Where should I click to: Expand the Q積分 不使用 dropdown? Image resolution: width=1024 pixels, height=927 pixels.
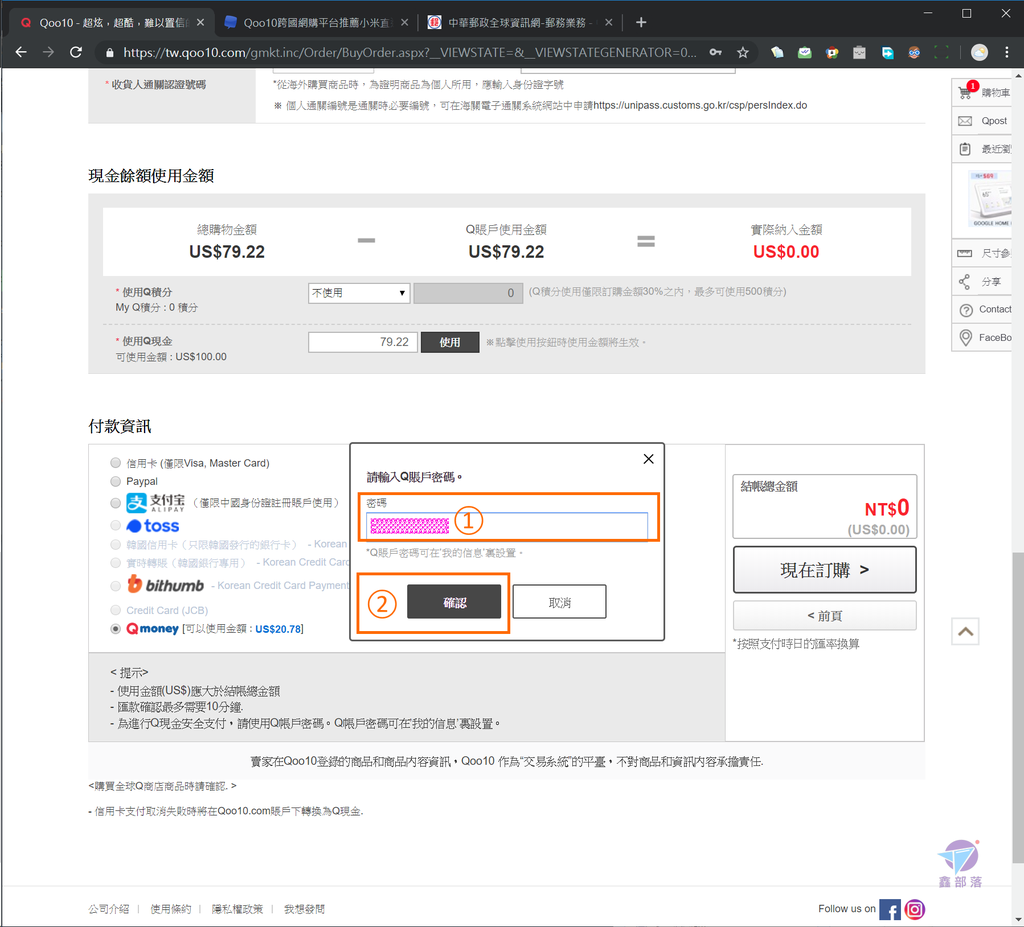(x=359, y=293)
